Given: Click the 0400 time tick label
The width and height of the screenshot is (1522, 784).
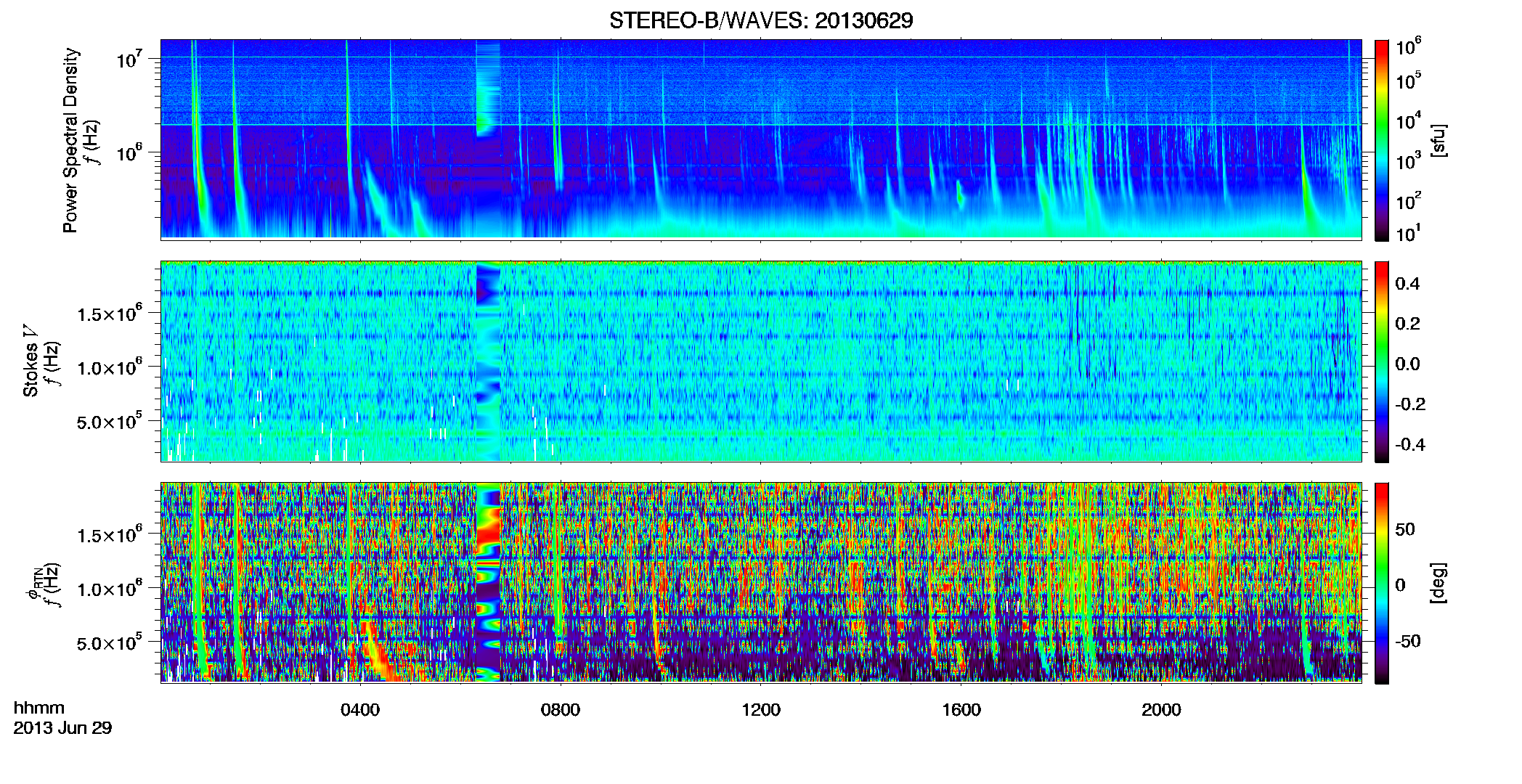Looking at the screenshot, I should (x=360, y=710).
